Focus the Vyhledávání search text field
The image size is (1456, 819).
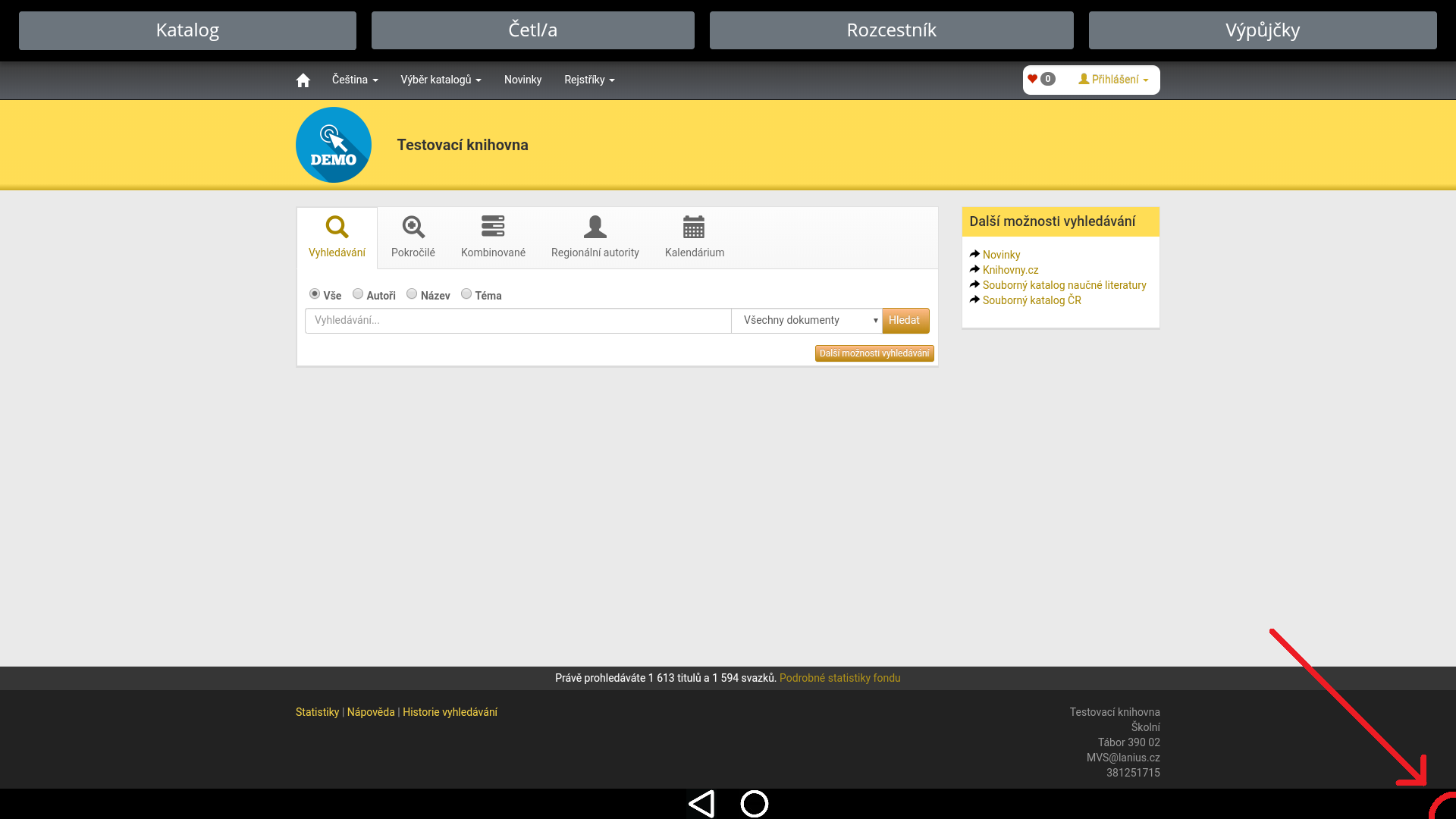coord(517,321)
